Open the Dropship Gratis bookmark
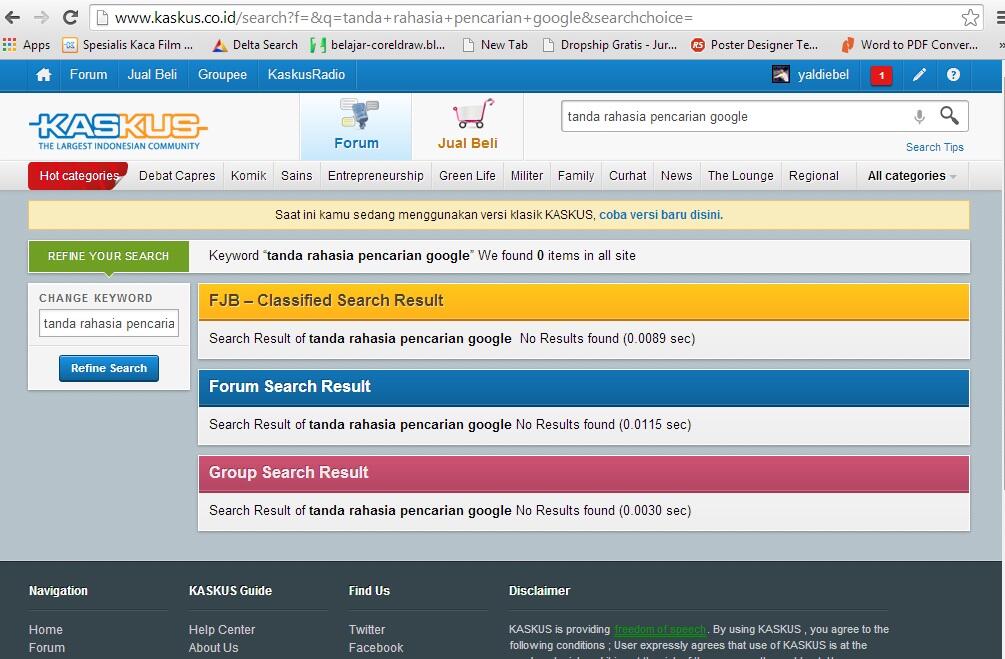This screenshot has width=1005, height=659. [x=610, y=45]
